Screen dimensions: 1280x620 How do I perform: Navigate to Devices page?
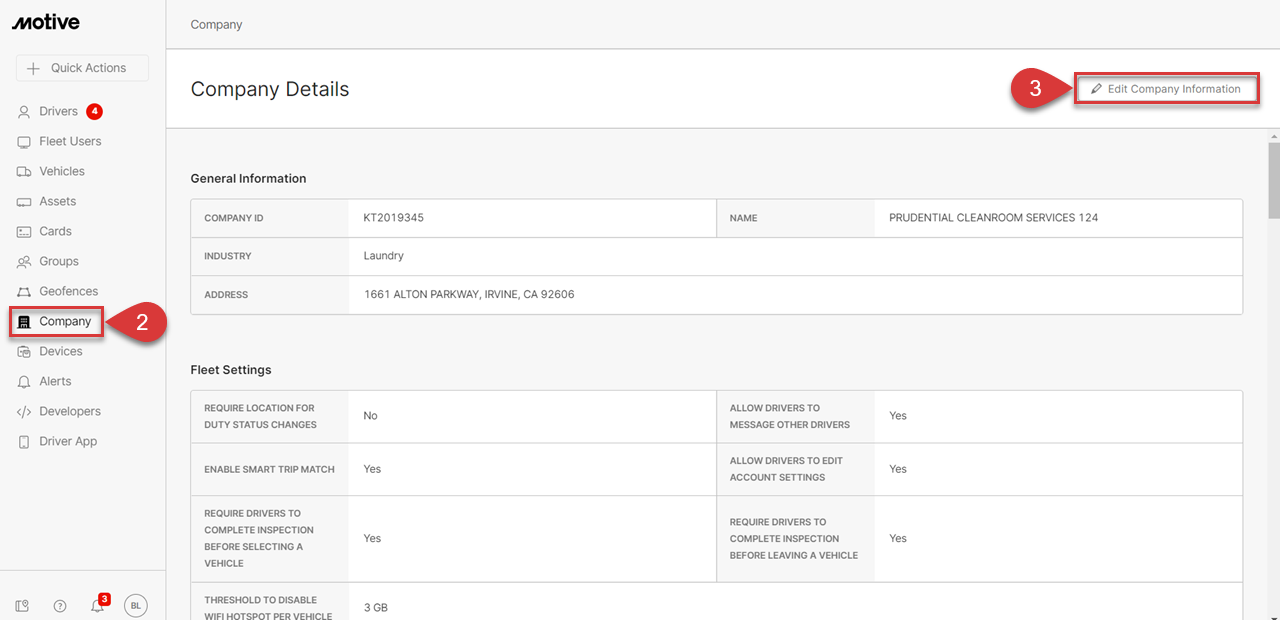pos(60,352)
